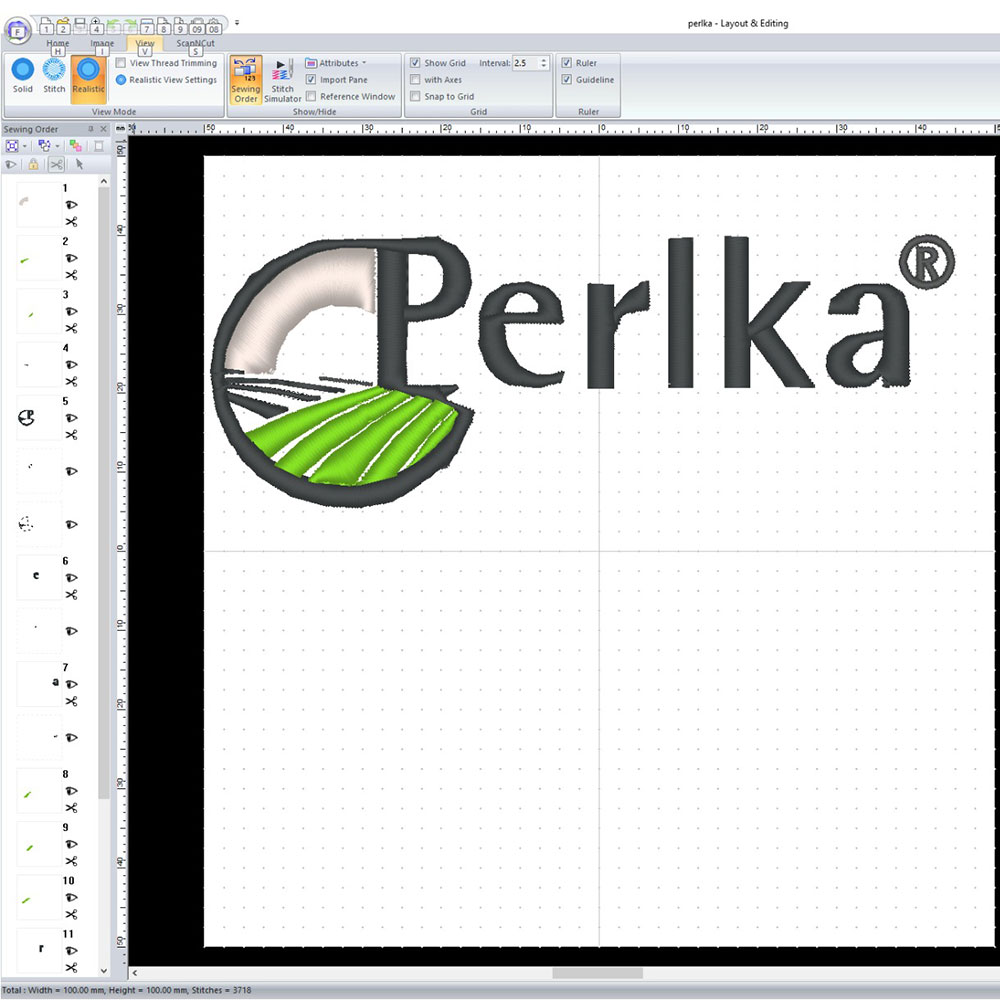Click the select-frame icon in Sewing Order toolbar
The height and width of the screenshot is (1000, 1000).
[x=12, y=146]
